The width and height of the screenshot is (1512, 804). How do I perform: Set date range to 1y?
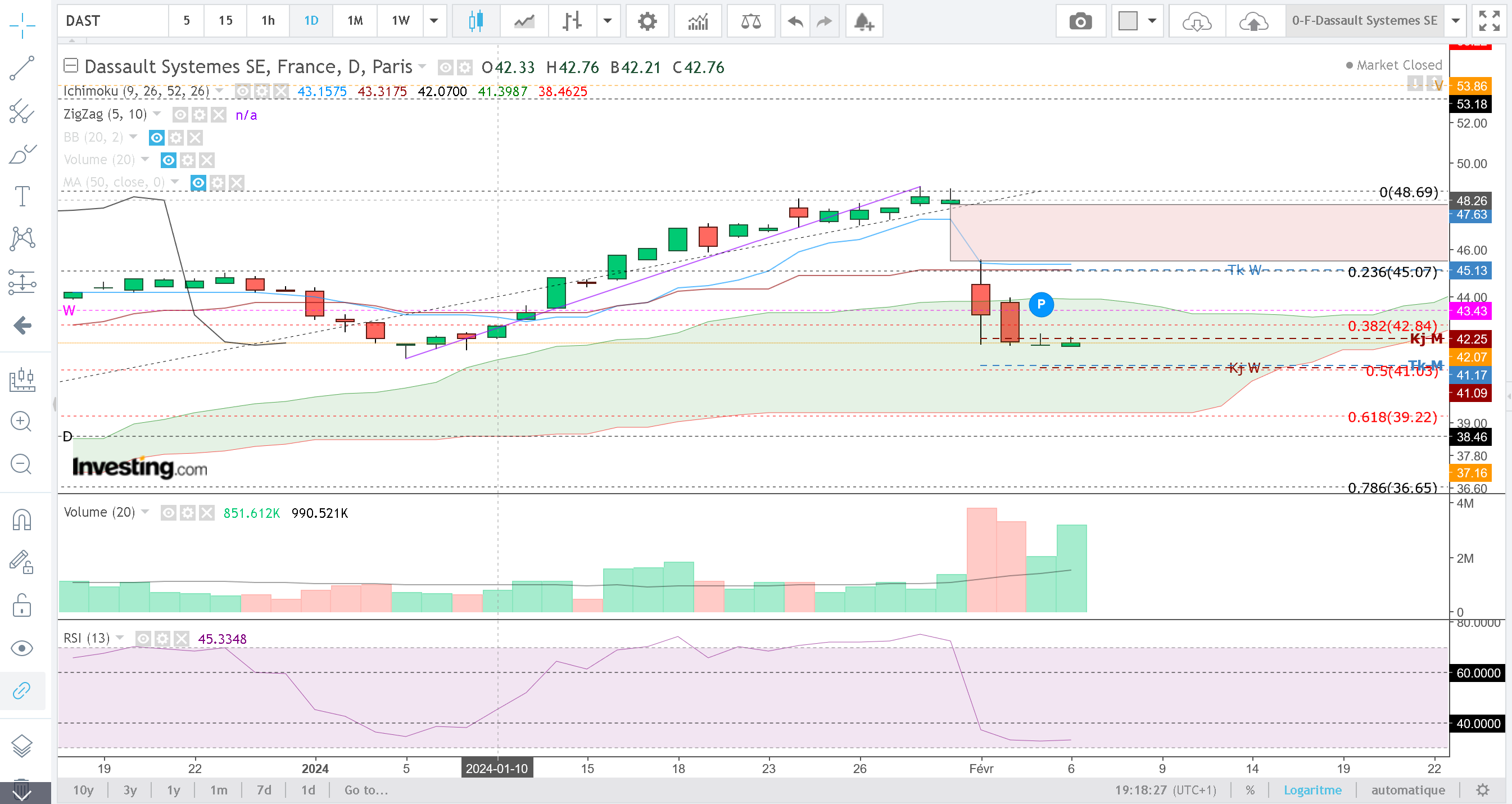tap(173, 790)
